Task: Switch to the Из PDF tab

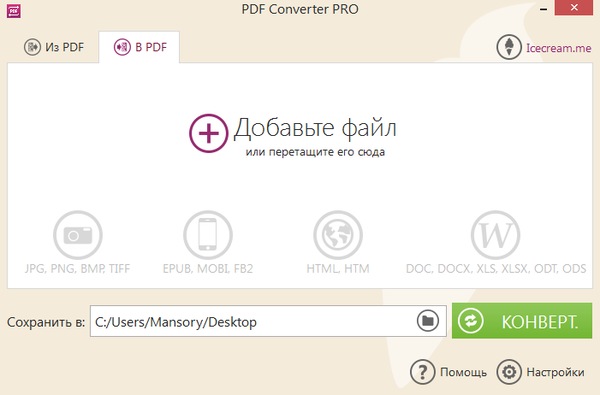Action: coord(54,47)
